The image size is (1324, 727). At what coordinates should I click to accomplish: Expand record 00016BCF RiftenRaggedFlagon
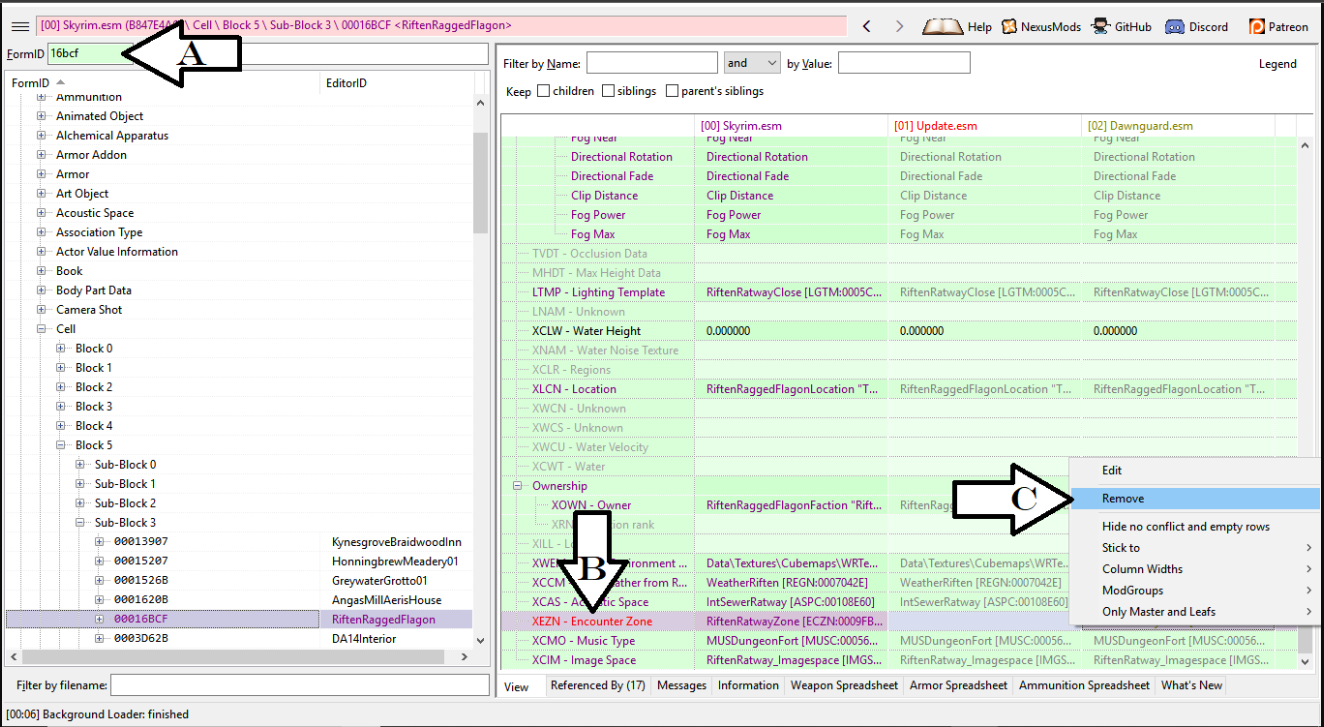(100, 620)
